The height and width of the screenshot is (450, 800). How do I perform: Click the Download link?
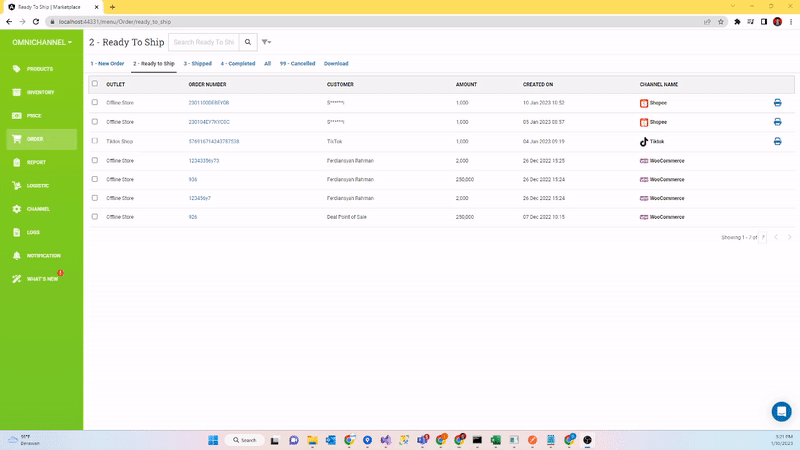[336, 64]
